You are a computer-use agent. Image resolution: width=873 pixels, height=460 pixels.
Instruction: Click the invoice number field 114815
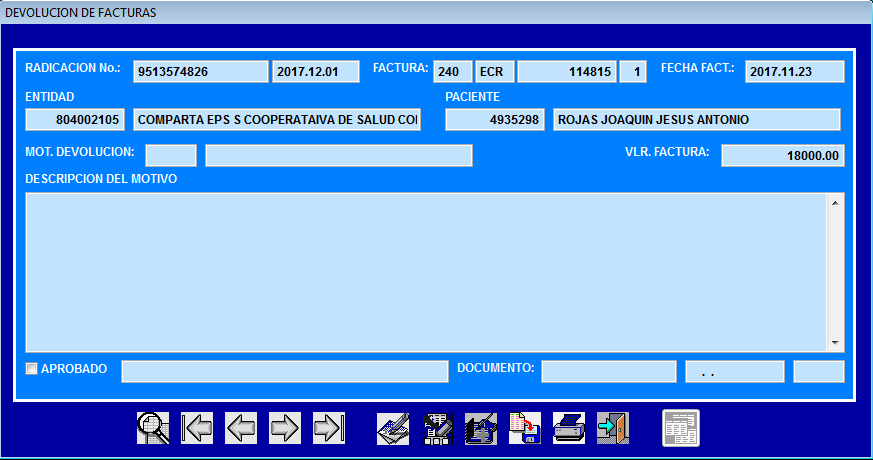[567, 72]
